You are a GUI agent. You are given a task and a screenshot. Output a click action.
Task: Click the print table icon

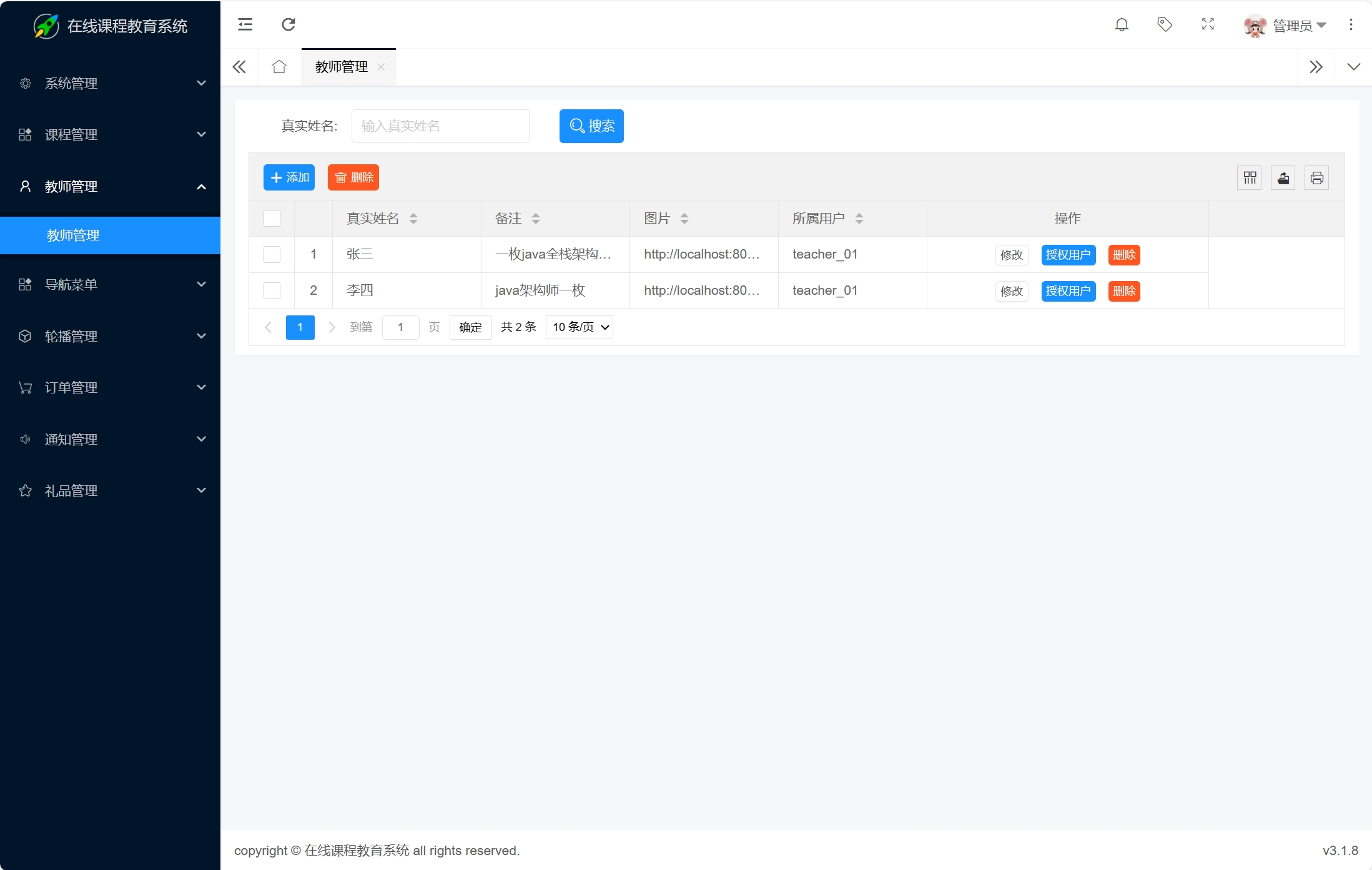(1316, 178)
